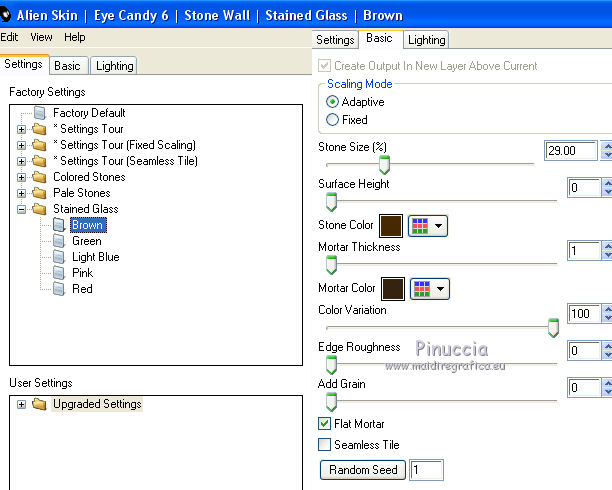Image resolution: width=612 pixels, height=490 pixels.
Task: Click the Red preset file icon
Action: (59, 289)
